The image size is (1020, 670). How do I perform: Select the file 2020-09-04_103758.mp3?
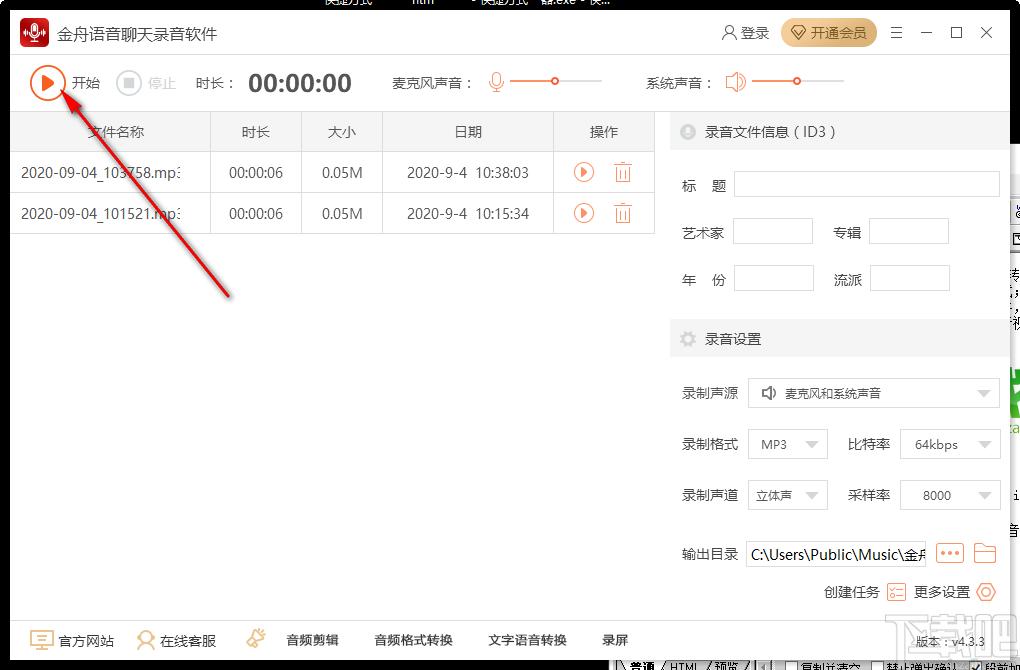(x=101, y=172)
